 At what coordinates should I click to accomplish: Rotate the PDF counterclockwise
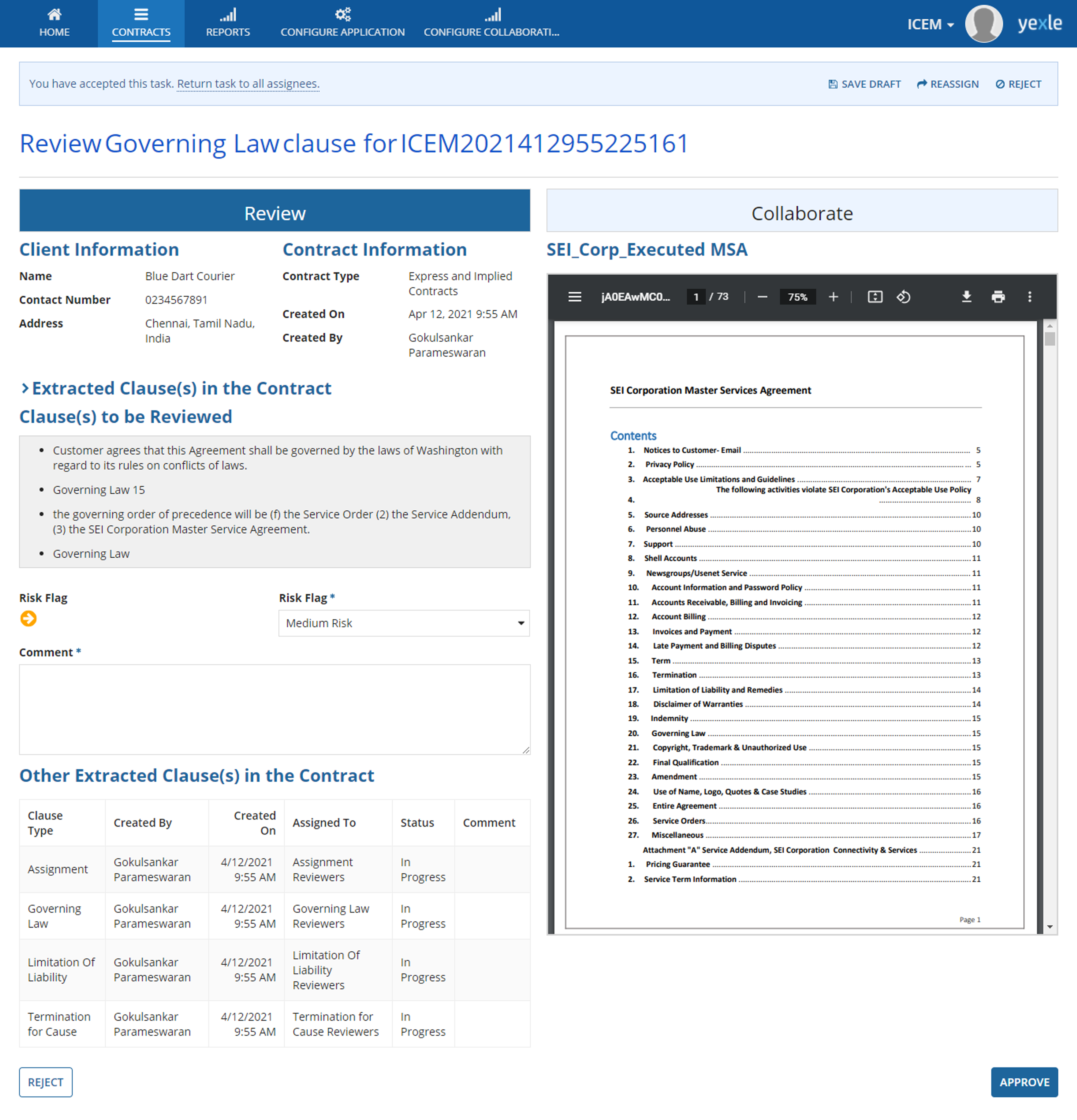tap(903, 297)
